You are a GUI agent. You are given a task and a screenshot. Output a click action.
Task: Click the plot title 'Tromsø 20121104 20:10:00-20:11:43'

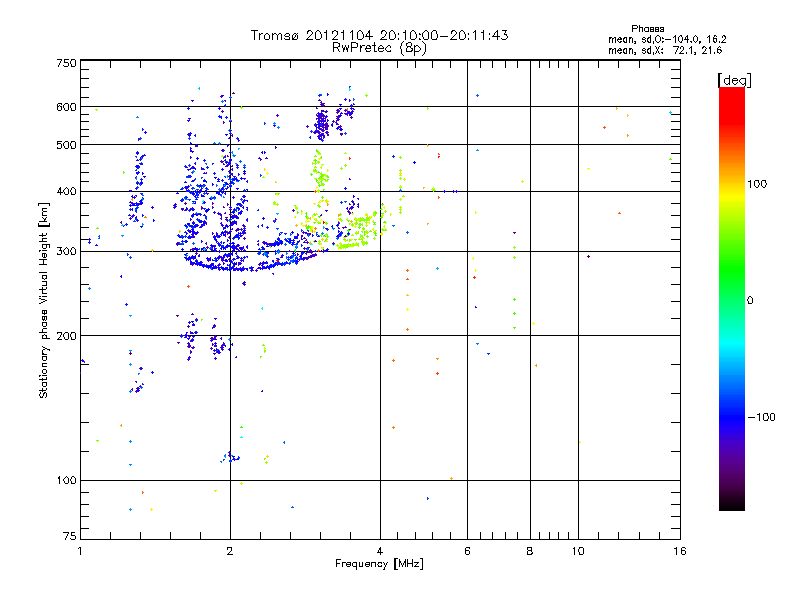click(x=379, y=35)
